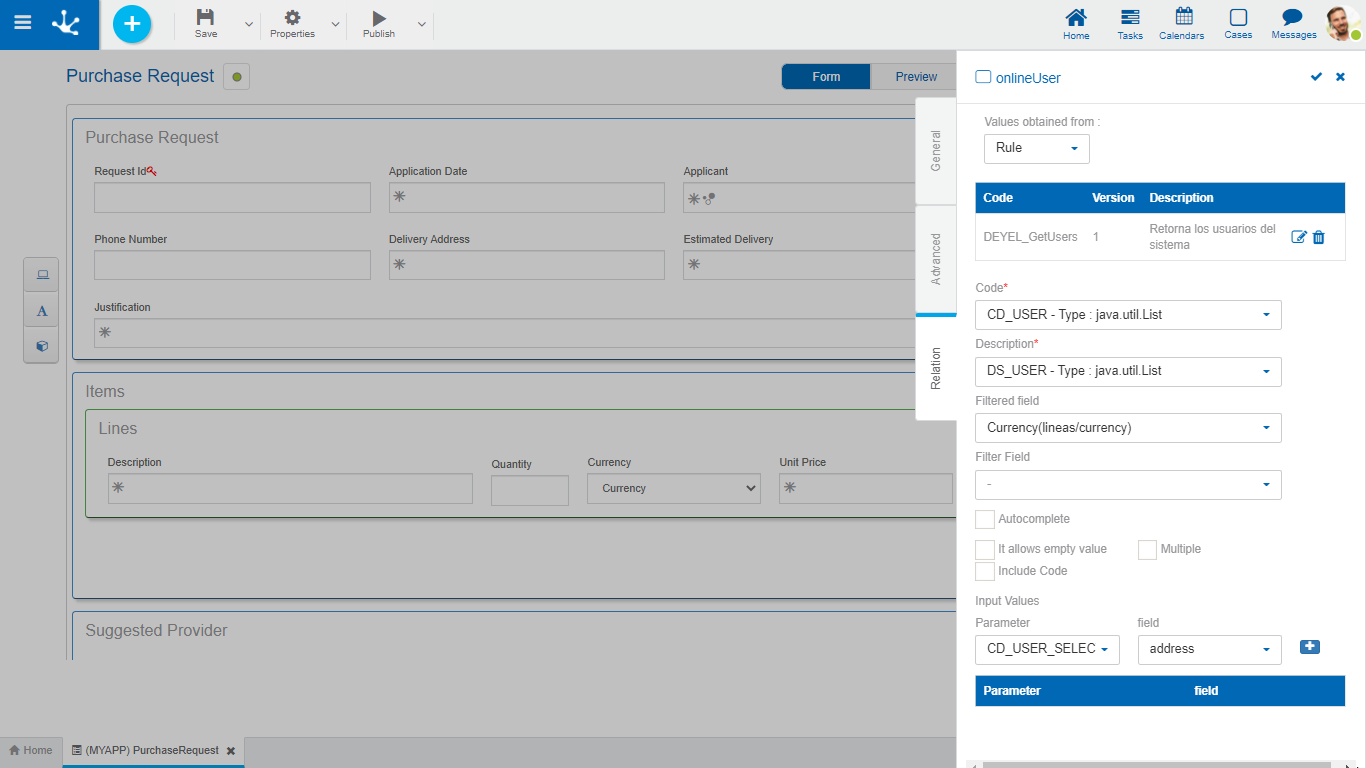1366x768 pixels.
Task: Go to Home in bottom tab bar
Action: click(x=31, y=750)
